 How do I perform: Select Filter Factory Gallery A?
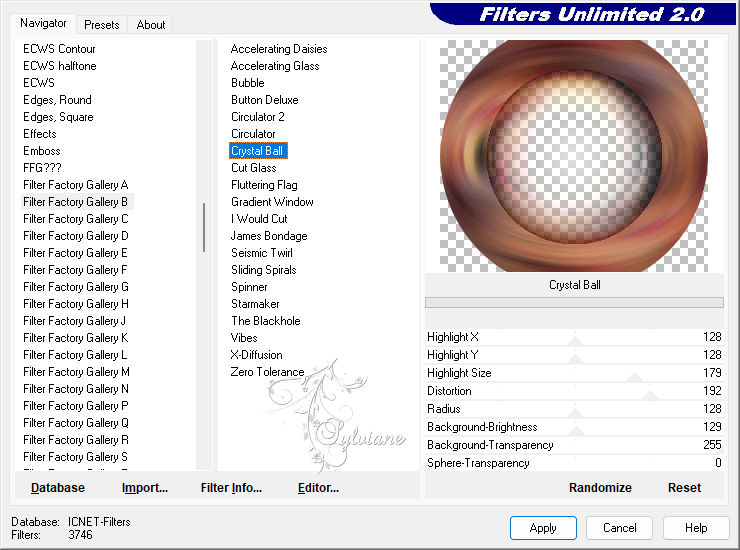pos(76,185)
